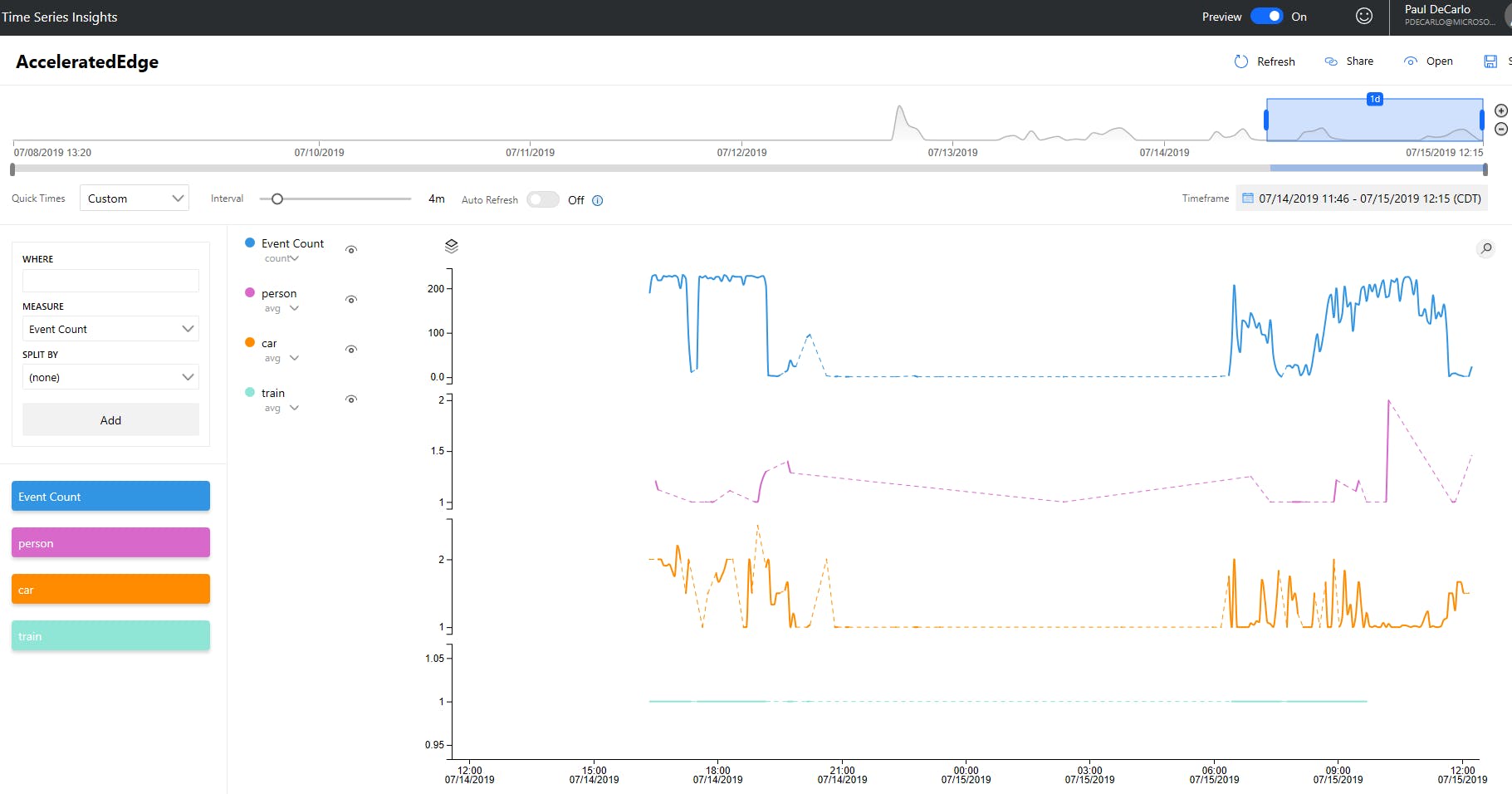The height and width of the screenshot is (794, 1512).
Task: Click the Interval slider handle
Action: point(277,198)
